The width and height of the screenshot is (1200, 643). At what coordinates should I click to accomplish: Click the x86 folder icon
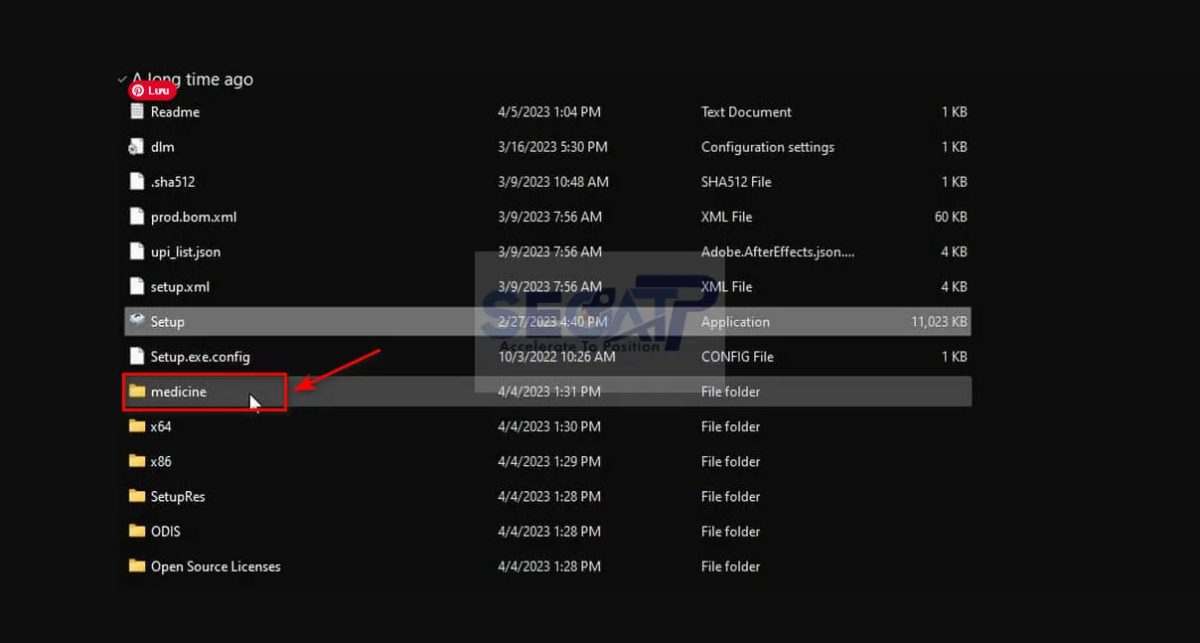pos(137,461)
